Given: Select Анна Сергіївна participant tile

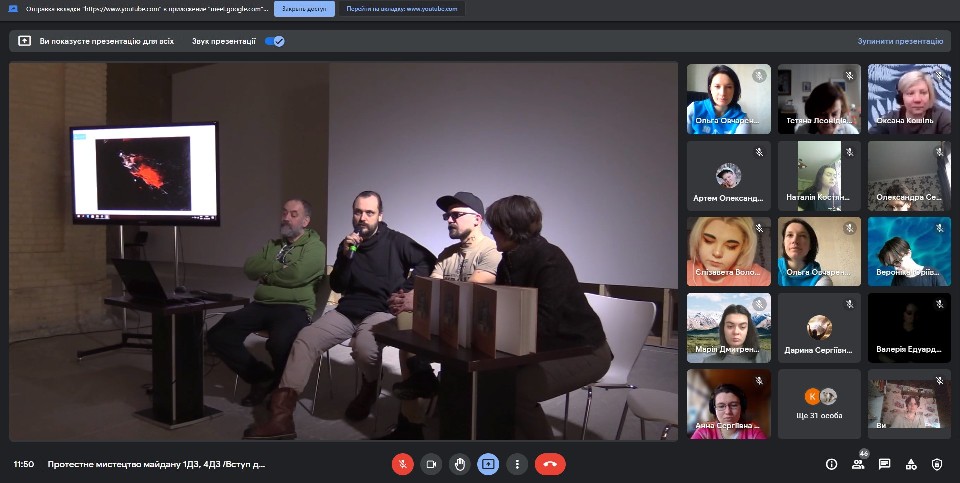Looking at the screenshot, I should coord(729,403).
